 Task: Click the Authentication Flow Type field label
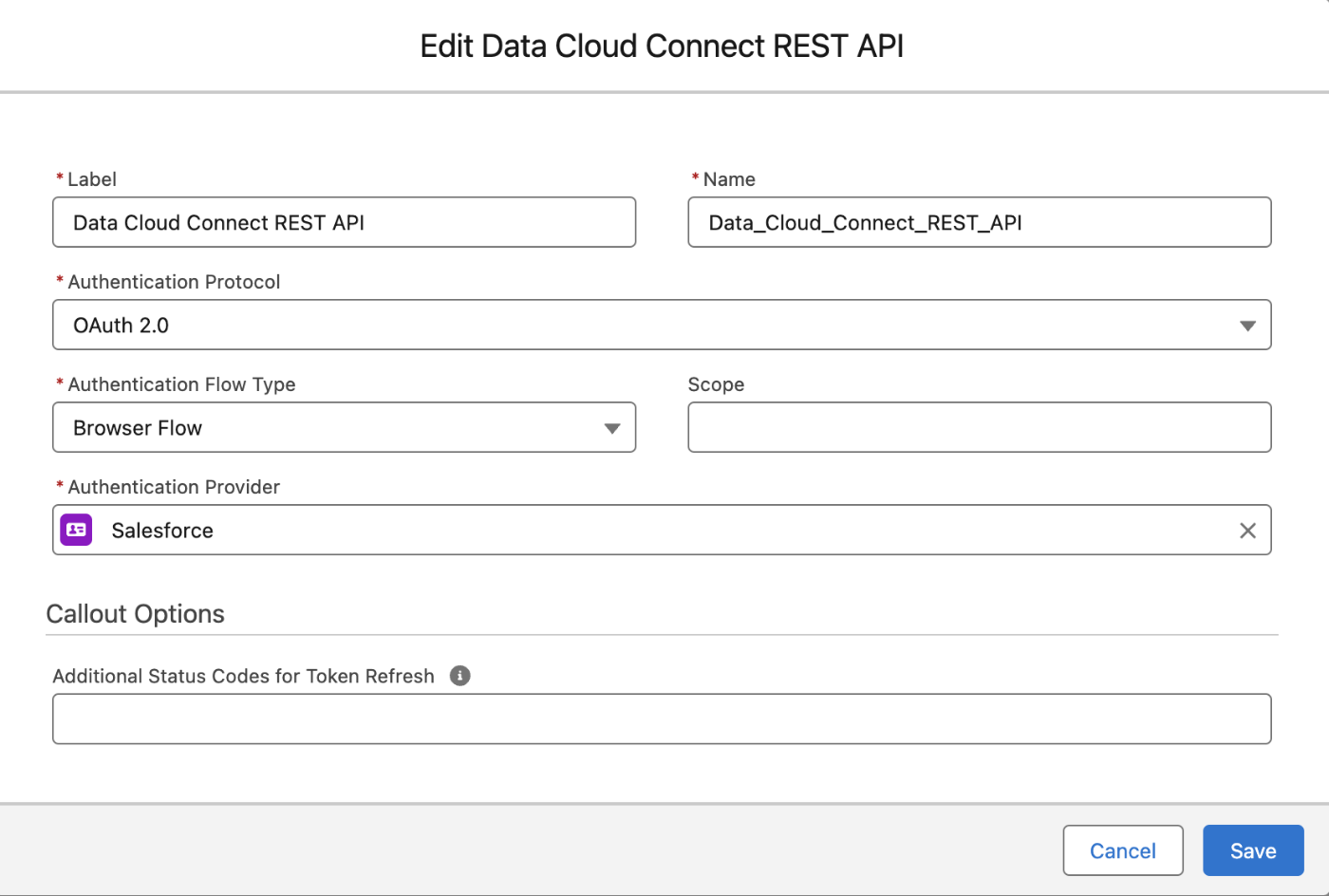click(x=181, y=384)
